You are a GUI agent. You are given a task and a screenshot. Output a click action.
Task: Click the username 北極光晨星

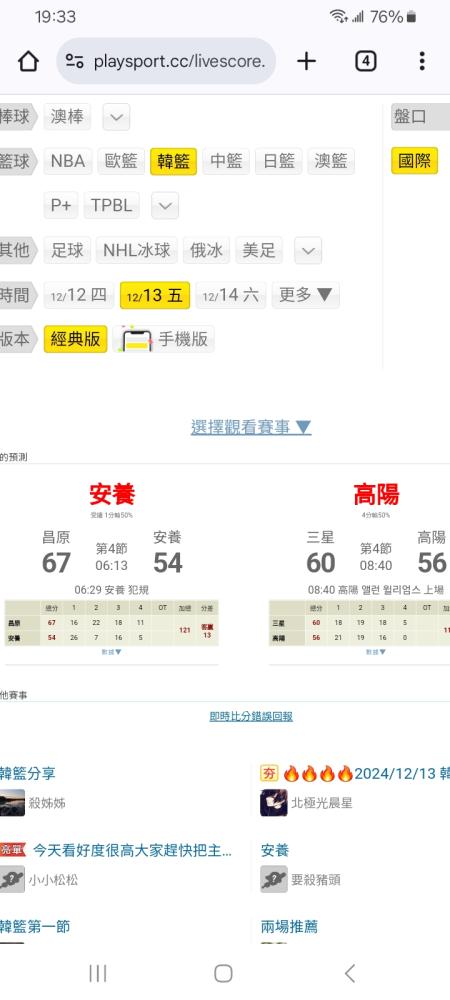tap(322, 804)
